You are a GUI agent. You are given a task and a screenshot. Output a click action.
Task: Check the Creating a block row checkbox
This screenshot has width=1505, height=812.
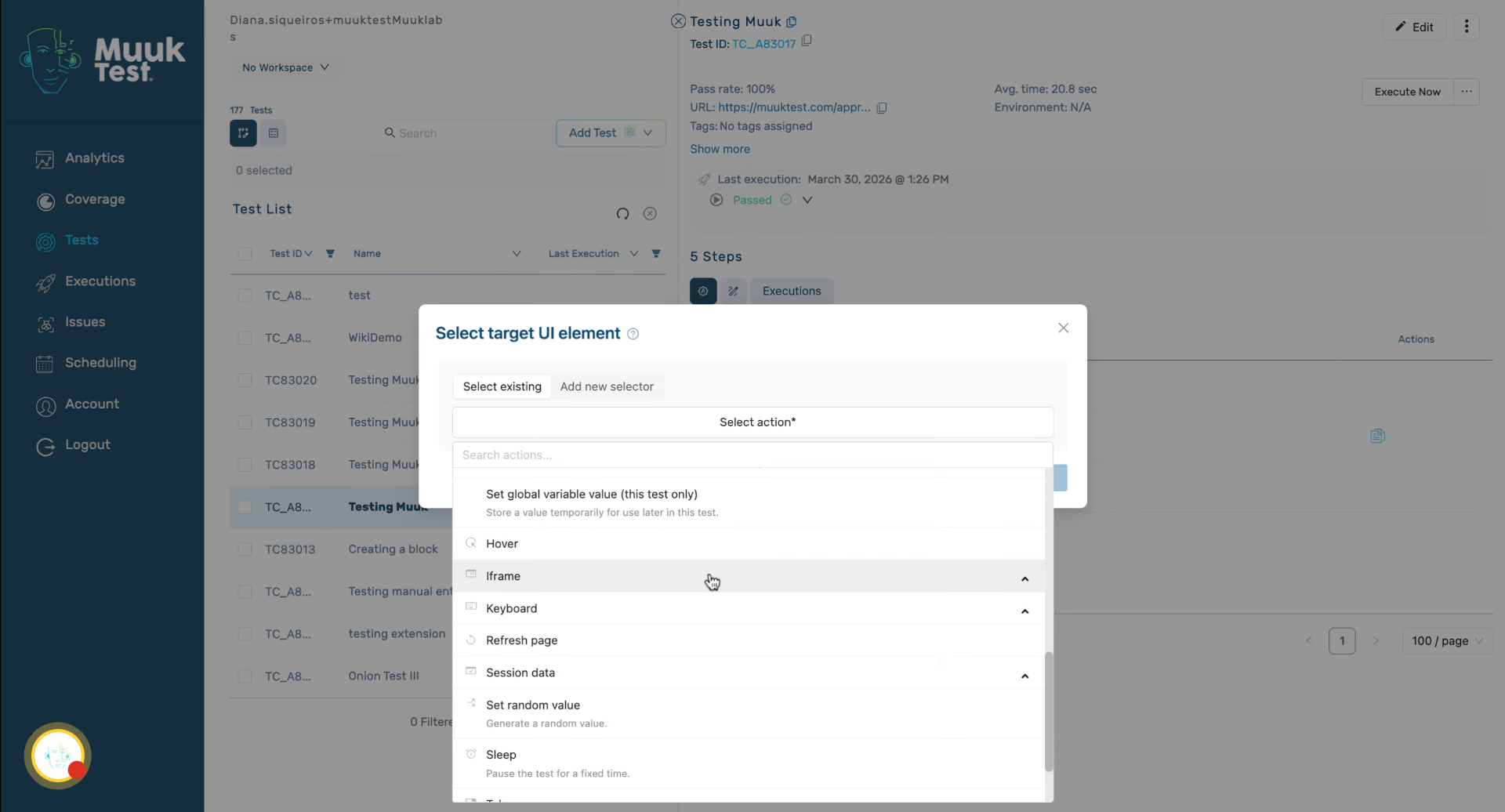click(245, 549)
